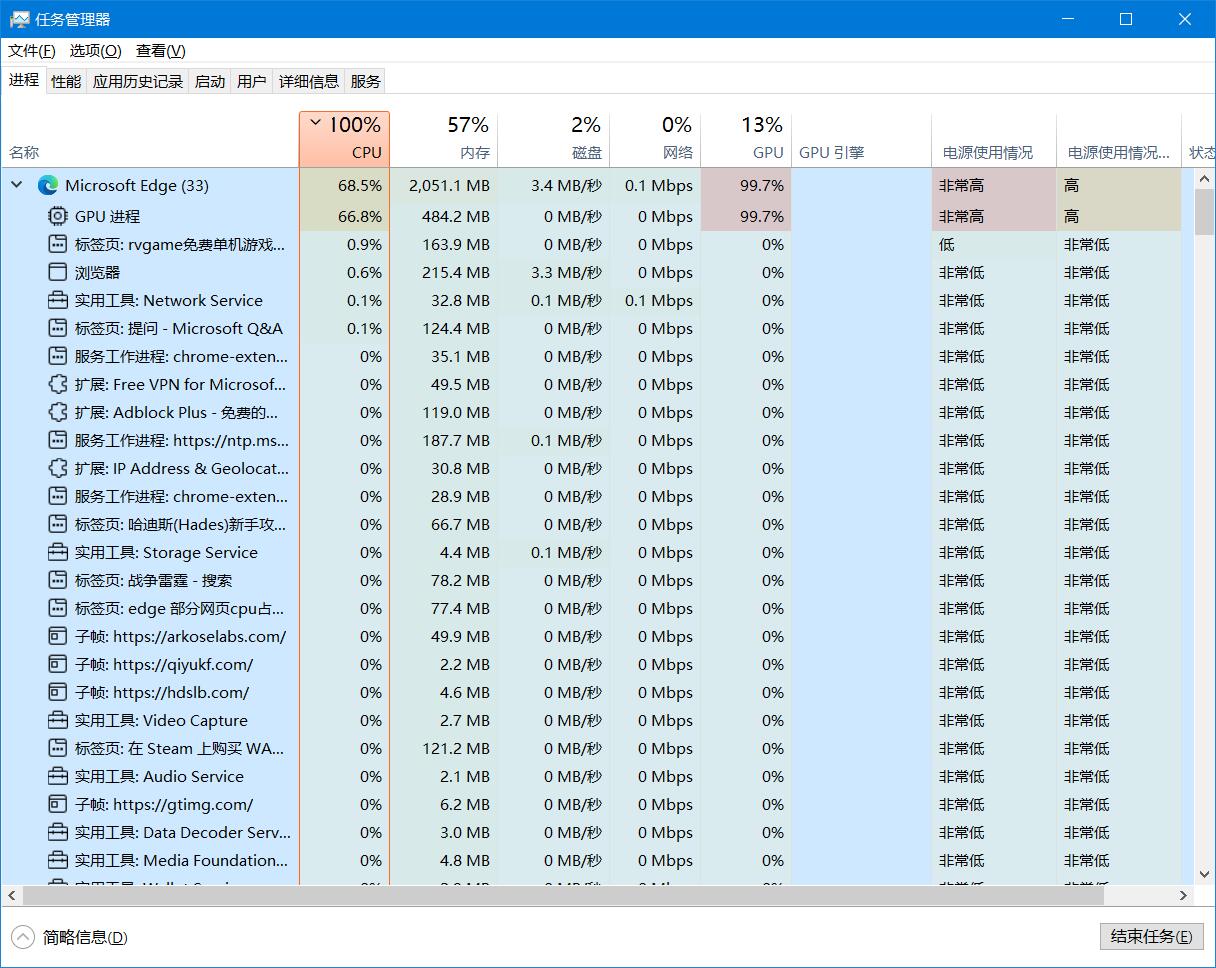
Task: Click the 结束任务(E) button
Action: click(x=1151, y=936)
